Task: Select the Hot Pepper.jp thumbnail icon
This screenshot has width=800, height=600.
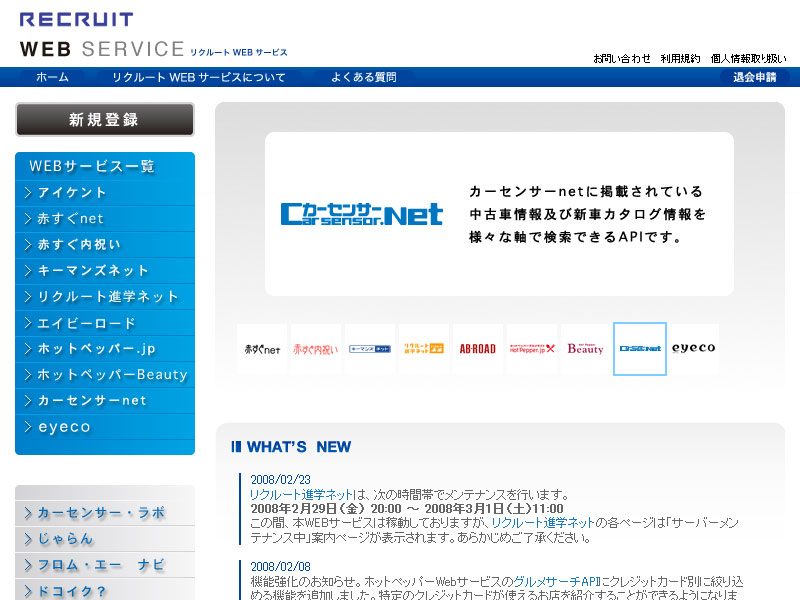Action: click(532, 349)
